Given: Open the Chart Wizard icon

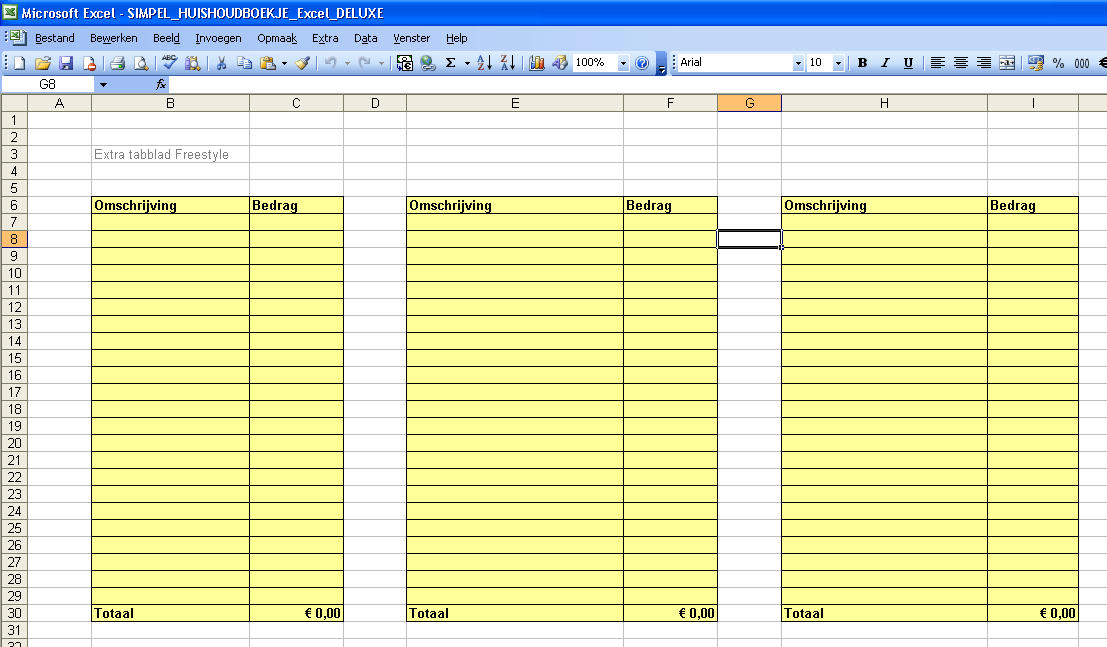Looking at the screenshot, I should tap(537, 63).
